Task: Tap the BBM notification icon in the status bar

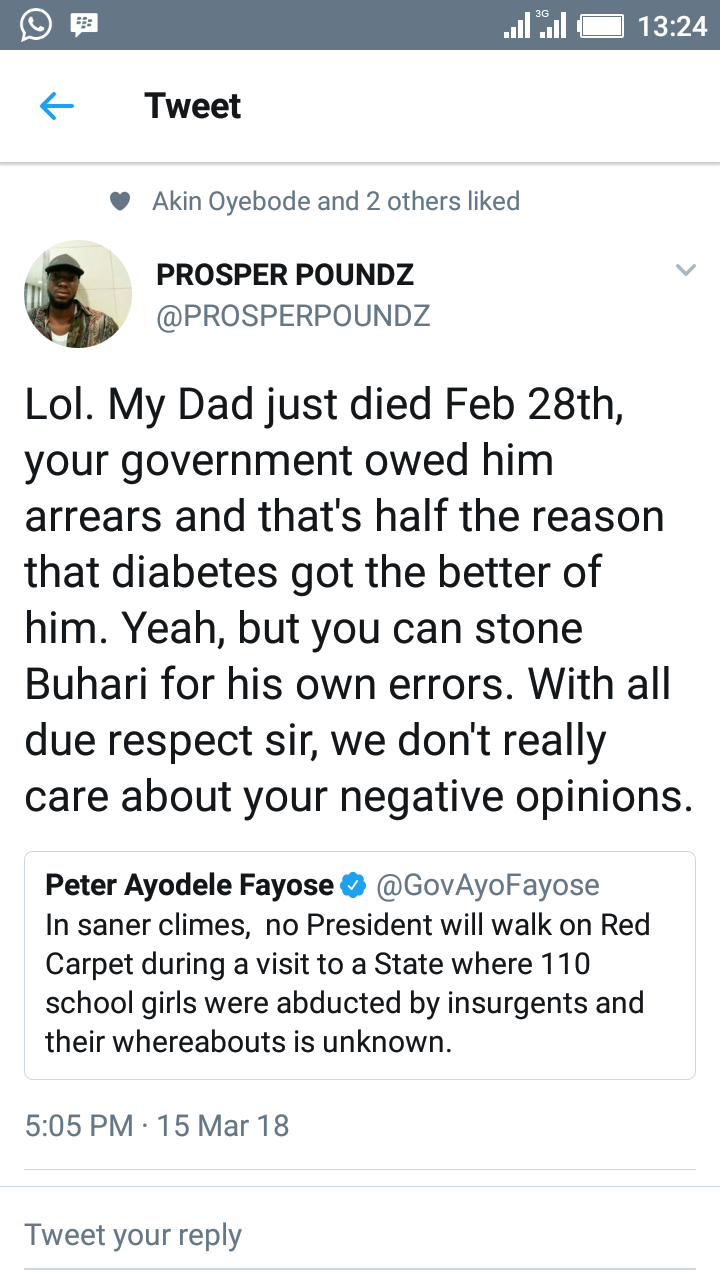Action: coord(84,24)
